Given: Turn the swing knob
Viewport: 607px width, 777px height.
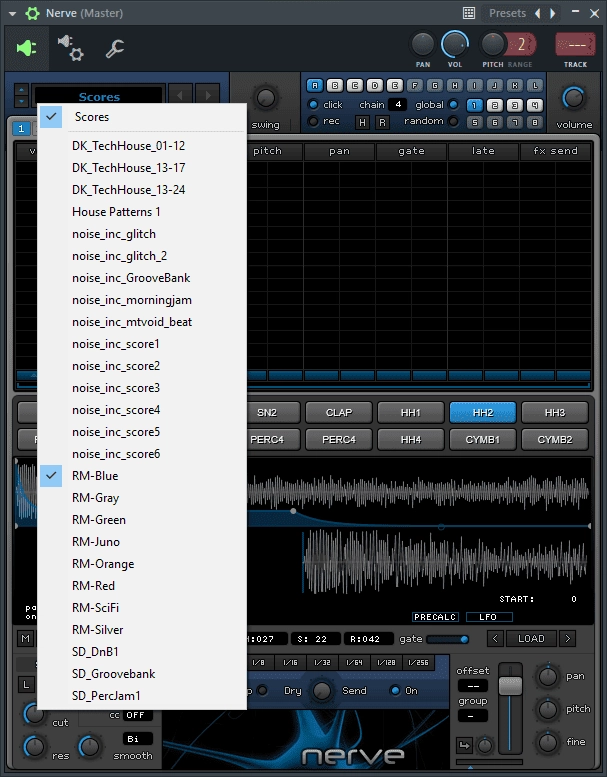Looking at the screenshot, I should tap(266, 98).
